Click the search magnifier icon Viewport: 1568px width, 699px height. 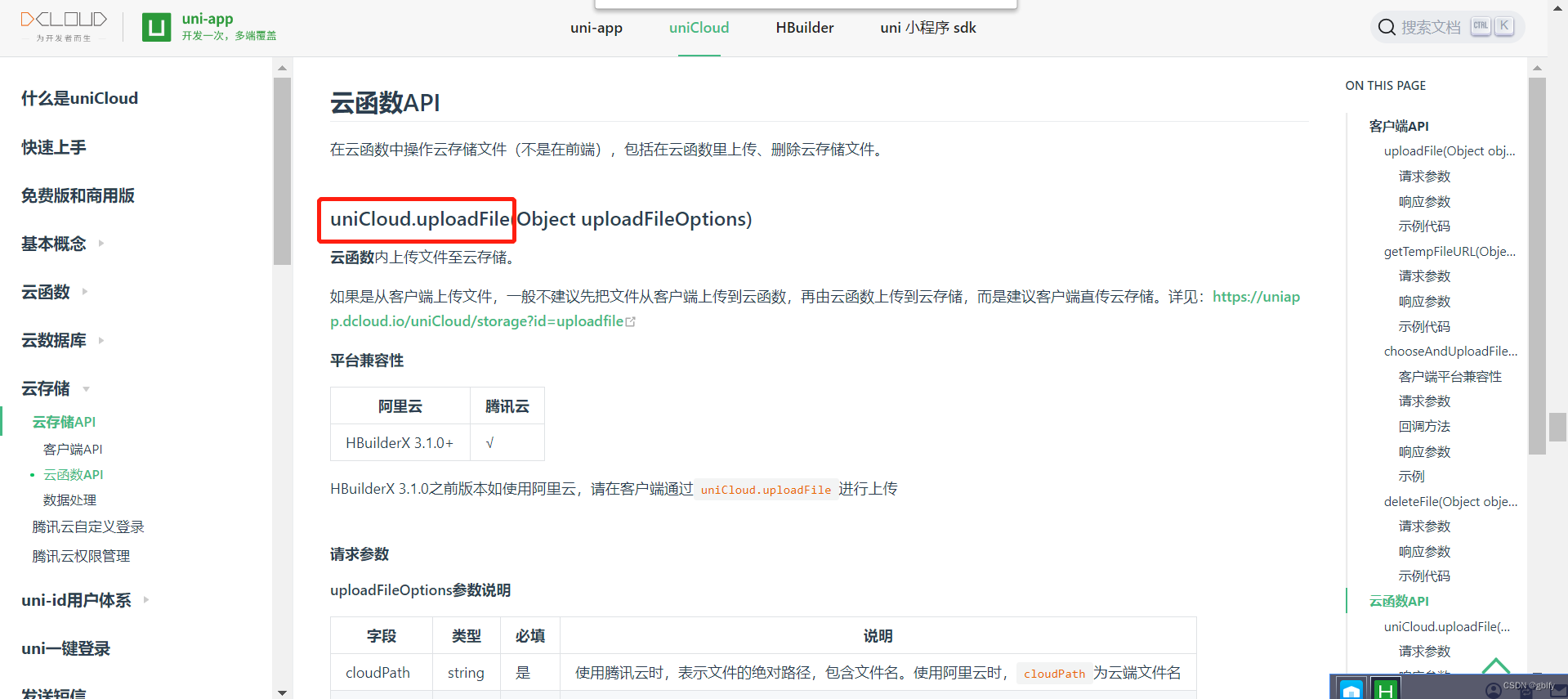pyautogui.click(x=1386, y=27)
